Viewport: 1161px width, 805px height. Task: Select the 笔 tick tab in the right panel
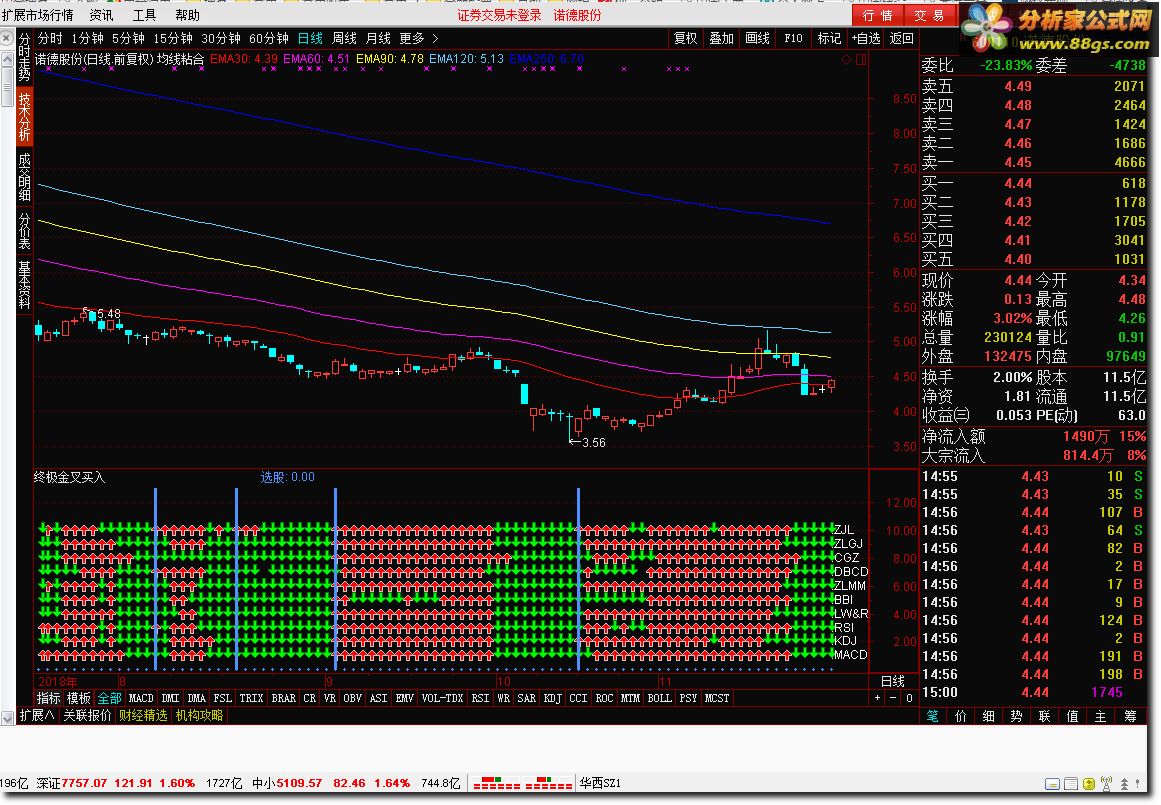(932, 716)
